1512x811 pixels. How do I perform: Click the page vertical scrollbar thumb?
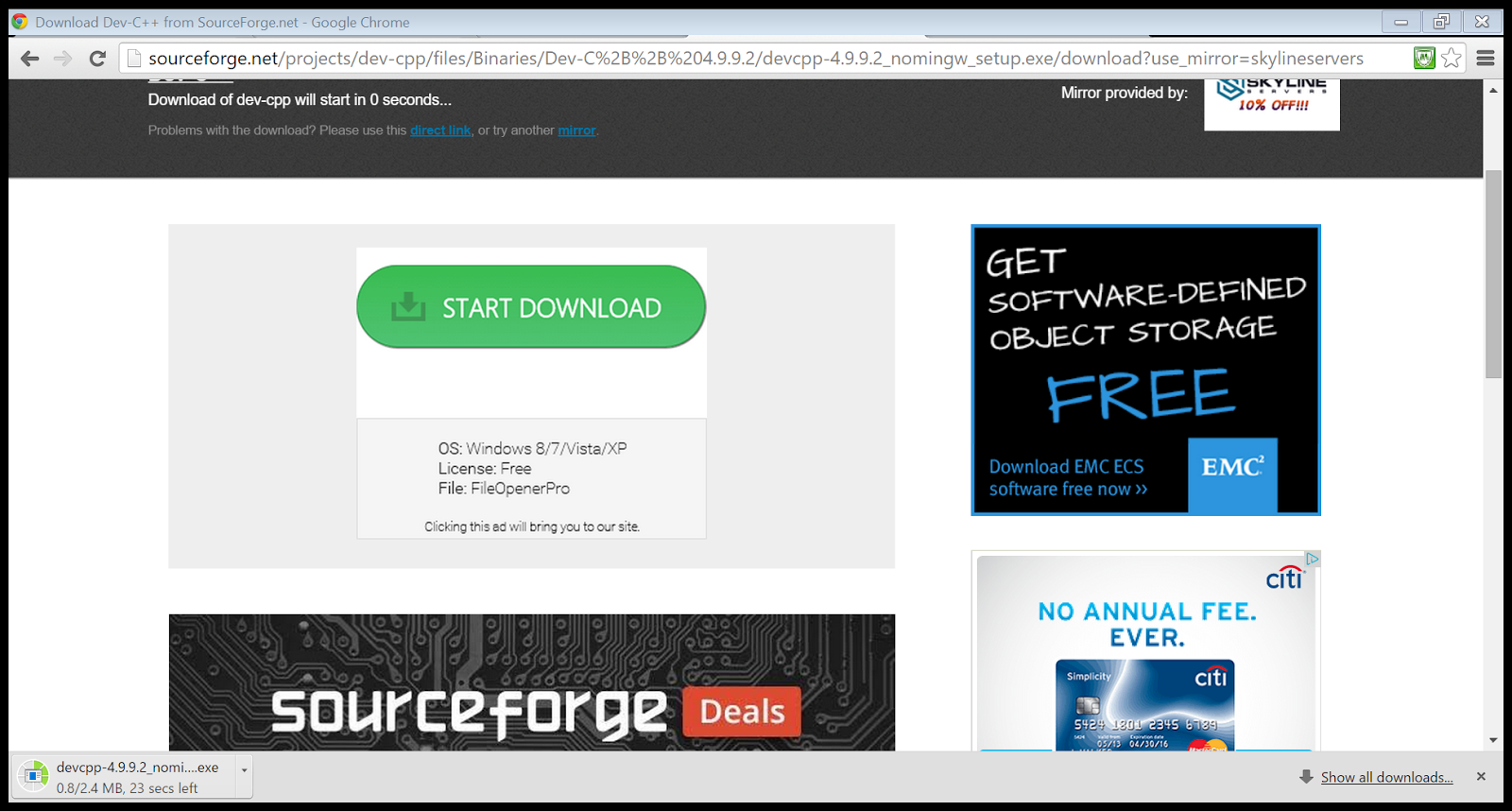tap(1493, 274)
